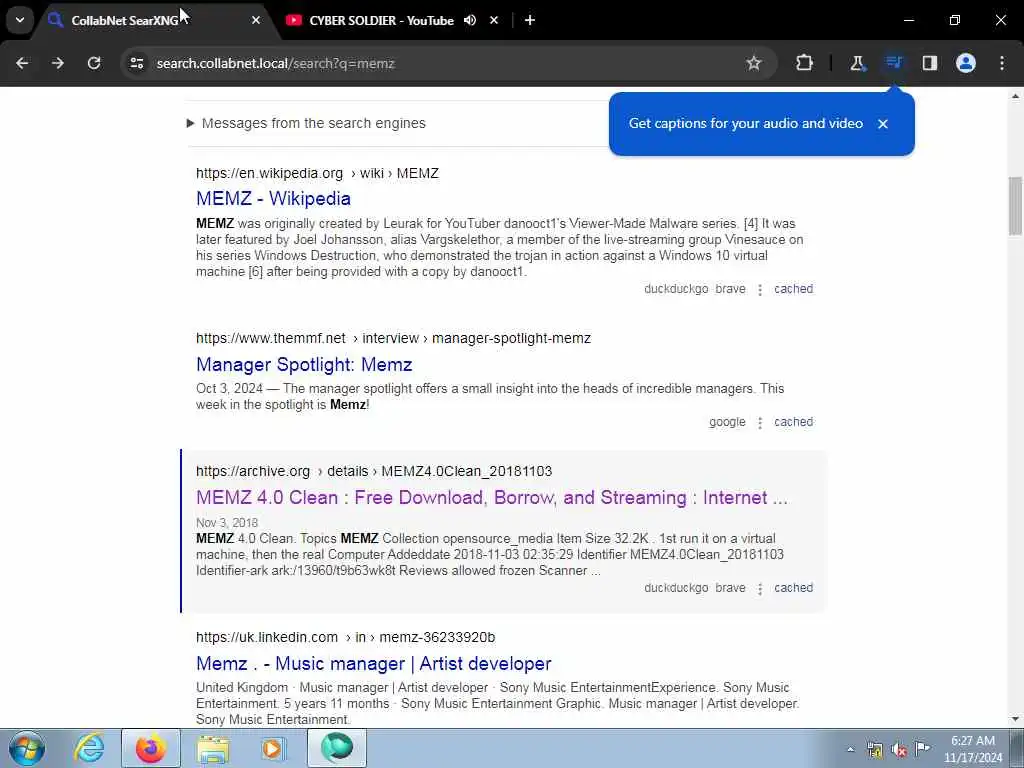Click the page vertical scrollbar thumb

(x=1015, y=206)
